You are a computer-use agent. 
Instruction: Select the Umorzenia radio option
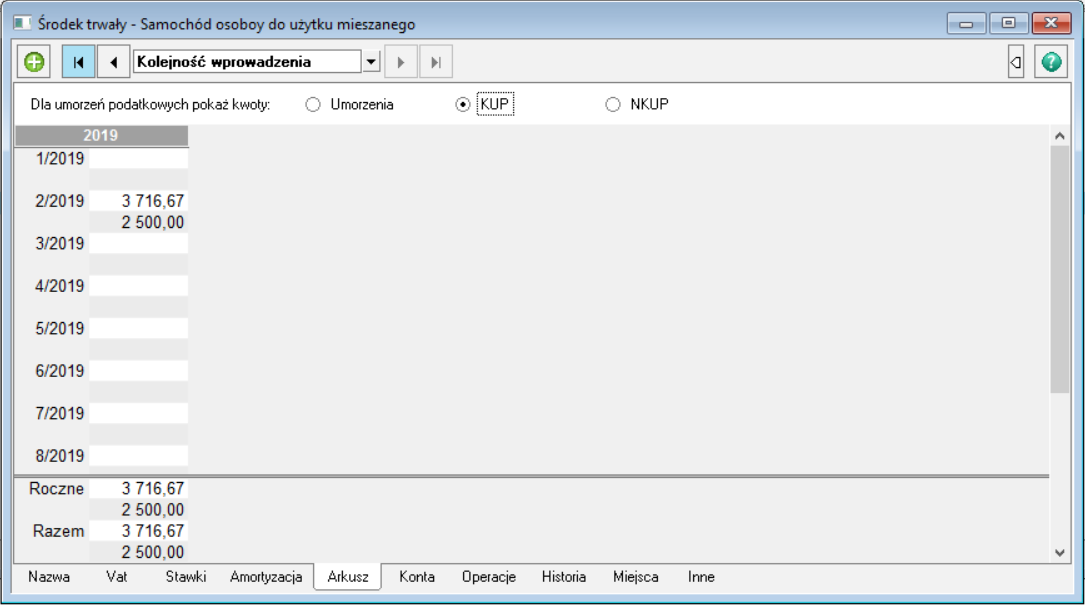point(313,104)
